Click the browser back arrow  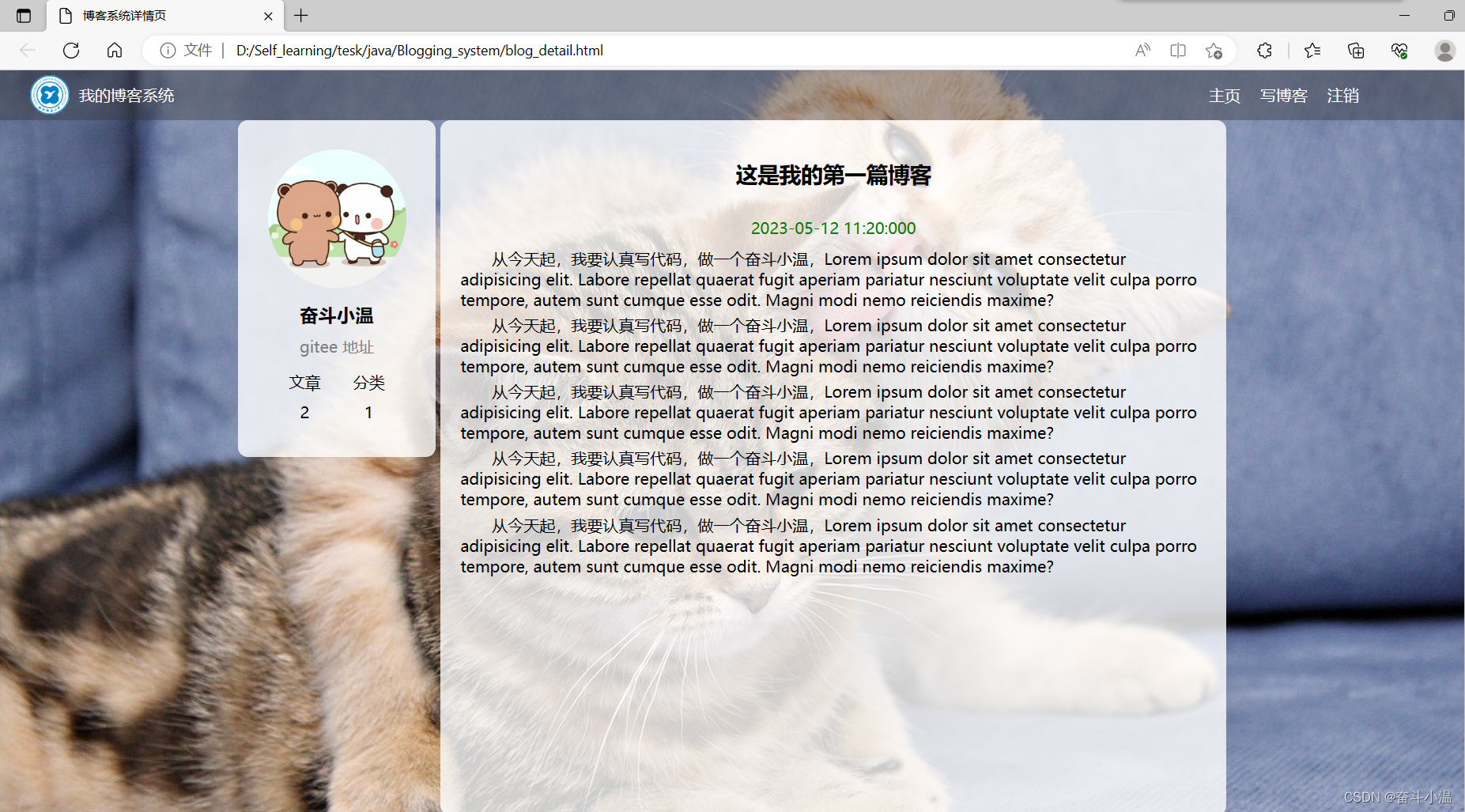[28, 51]
